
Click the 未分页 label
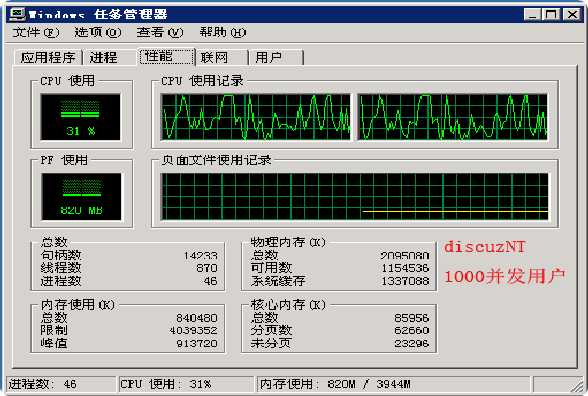pos(271,343)
